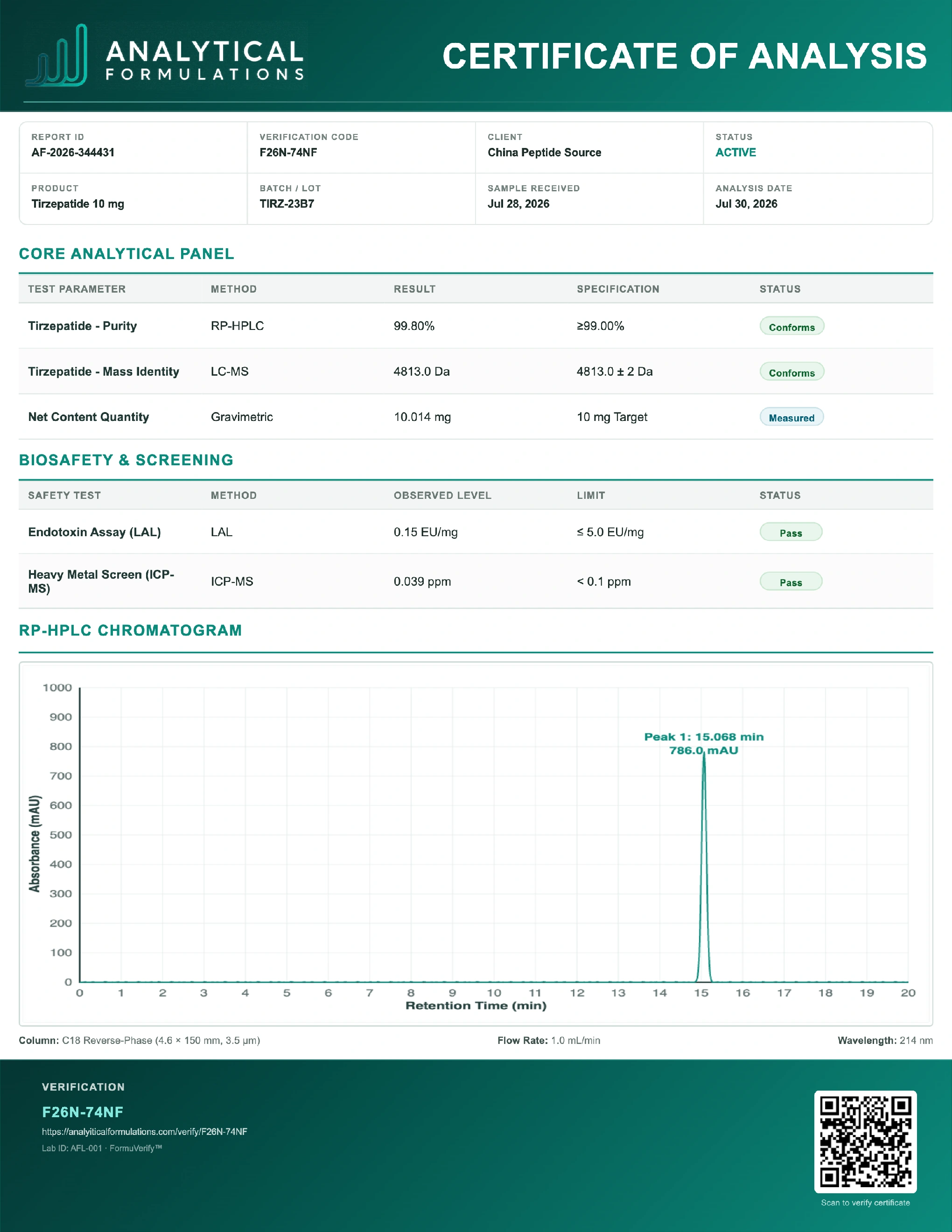Click the Certificate of Analysis title
The height and width of the screenshot is (1232, 952).
(x=685, y=56)
